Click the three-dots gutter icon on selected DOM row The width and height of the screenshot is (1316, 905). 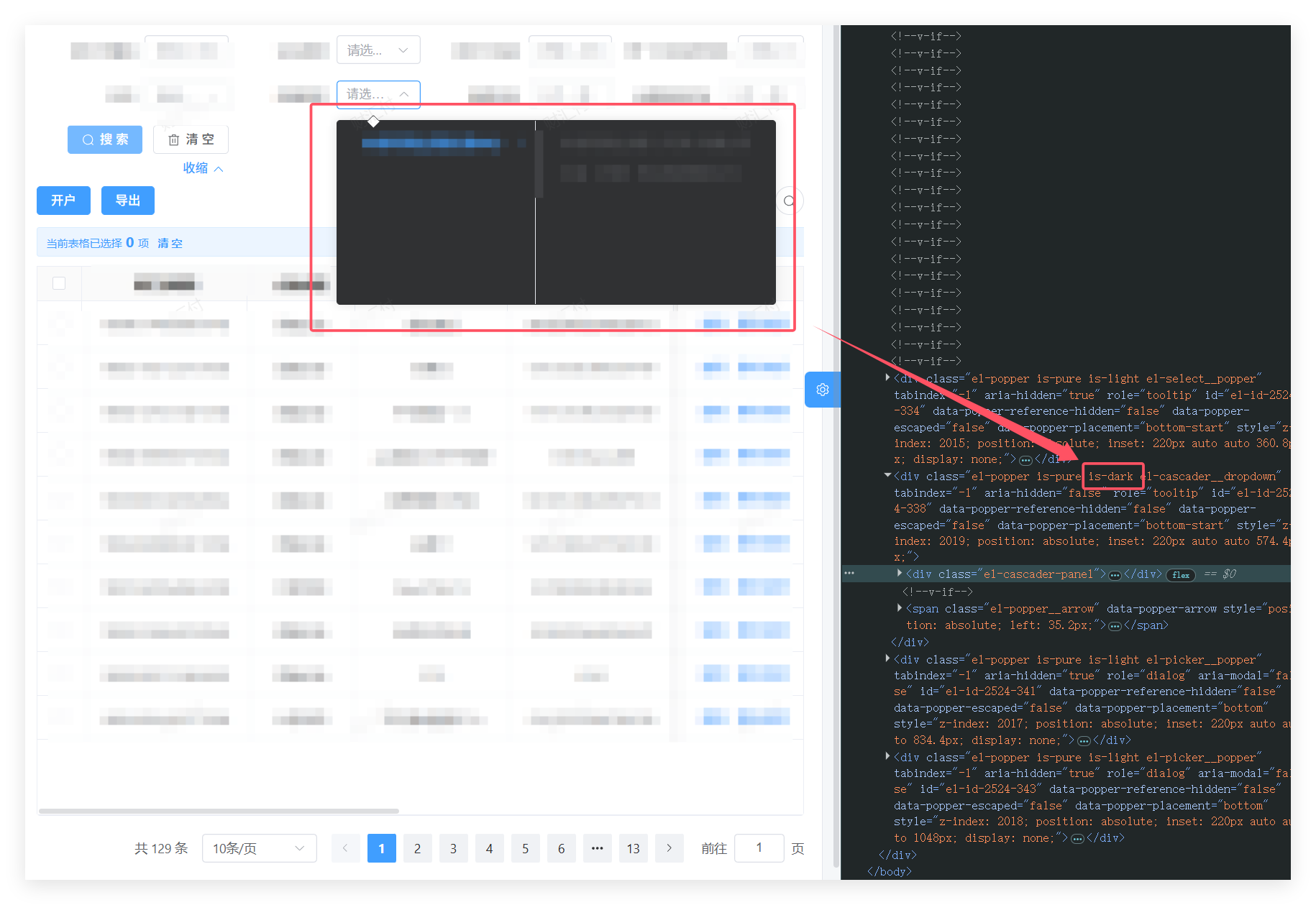tap(849, 574)
